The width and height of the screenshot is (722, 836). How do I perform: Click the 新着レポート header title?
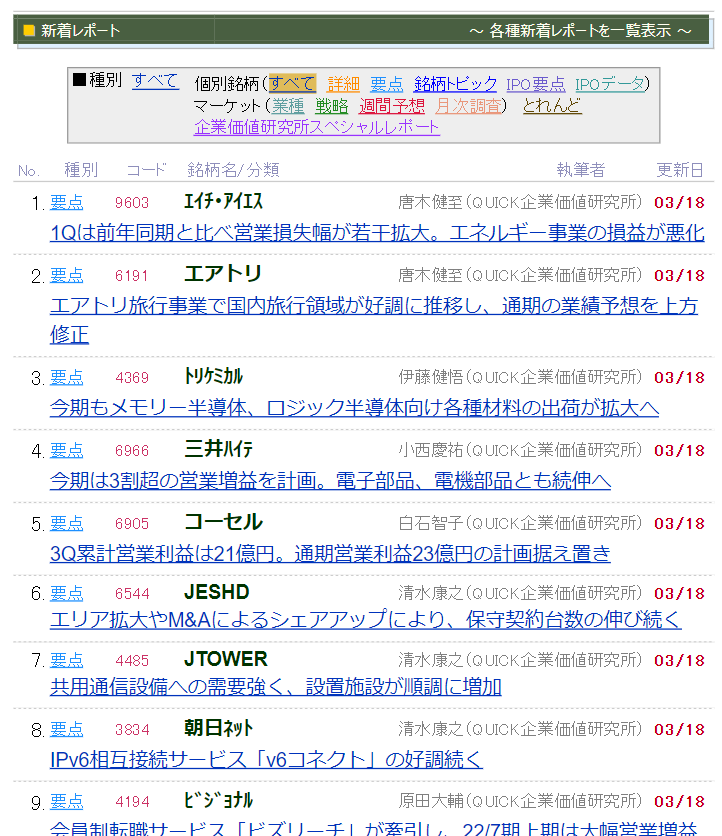[81, 31]
